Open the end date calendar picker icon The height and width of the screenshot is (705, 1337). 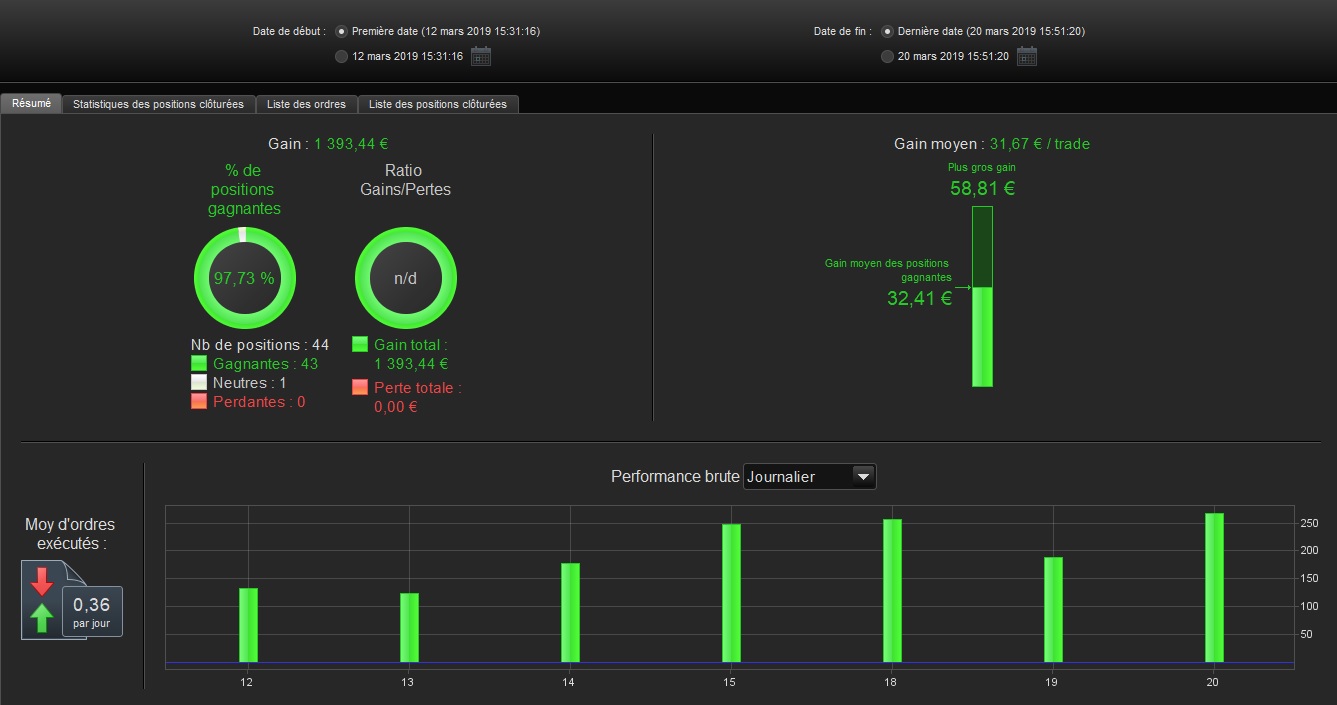pos(1027,56)
